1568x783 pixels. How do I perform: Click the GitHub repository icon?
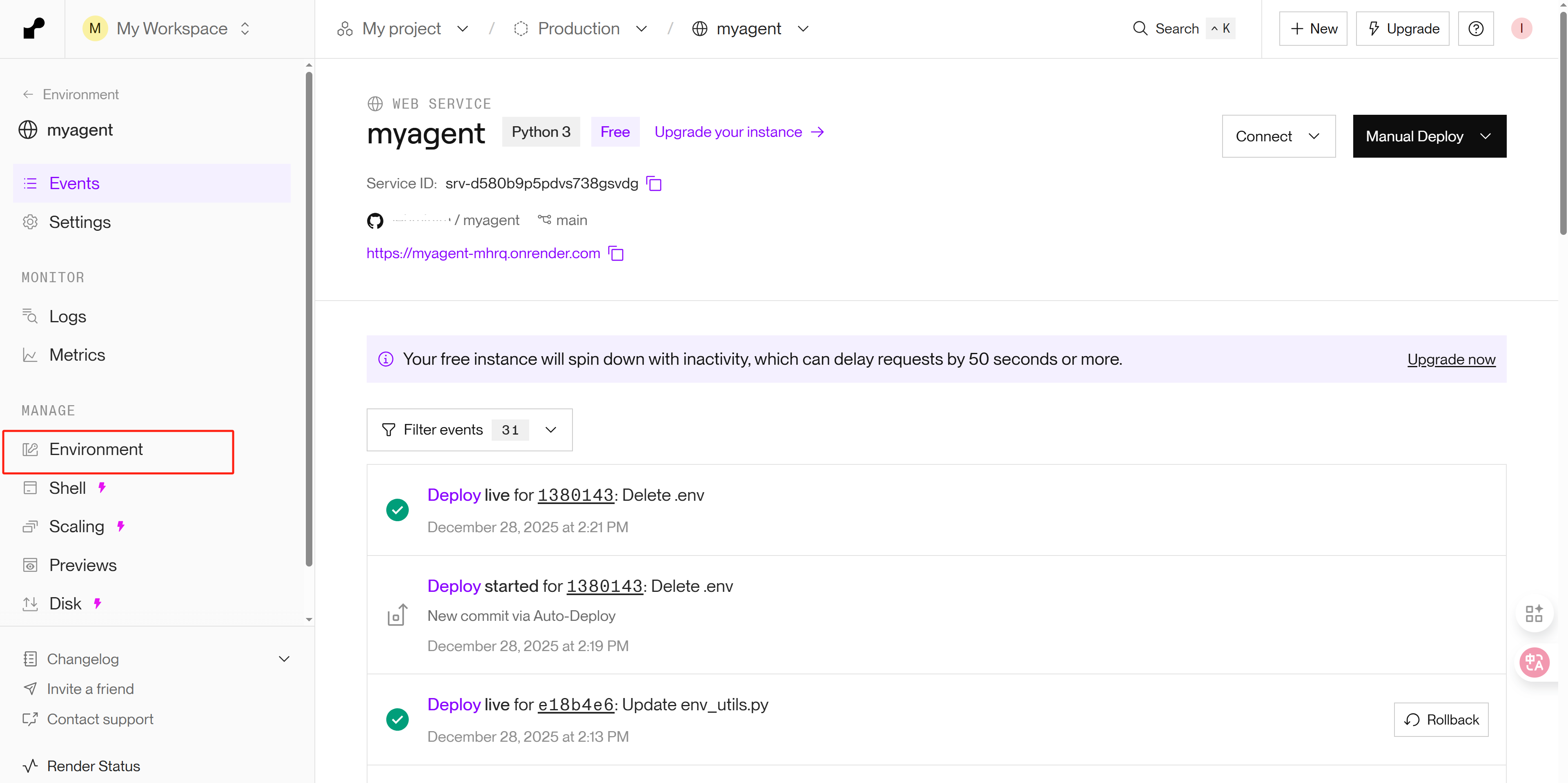click(375, 221)
